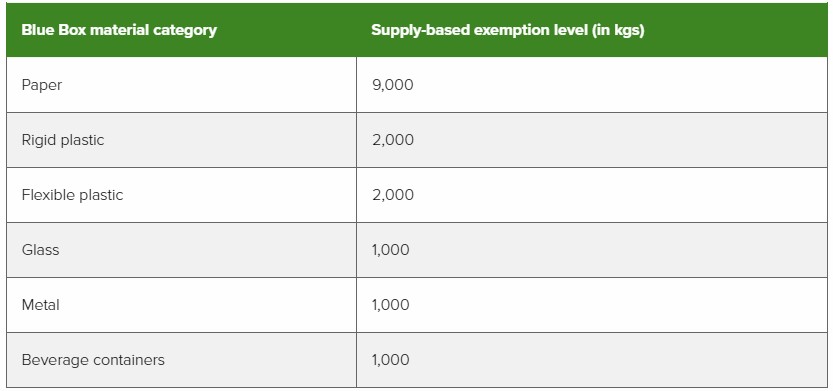Select the 9,000 value for Paper
Image resolution: width=833 pixels, height=391 pixels.
coord(393,85)
